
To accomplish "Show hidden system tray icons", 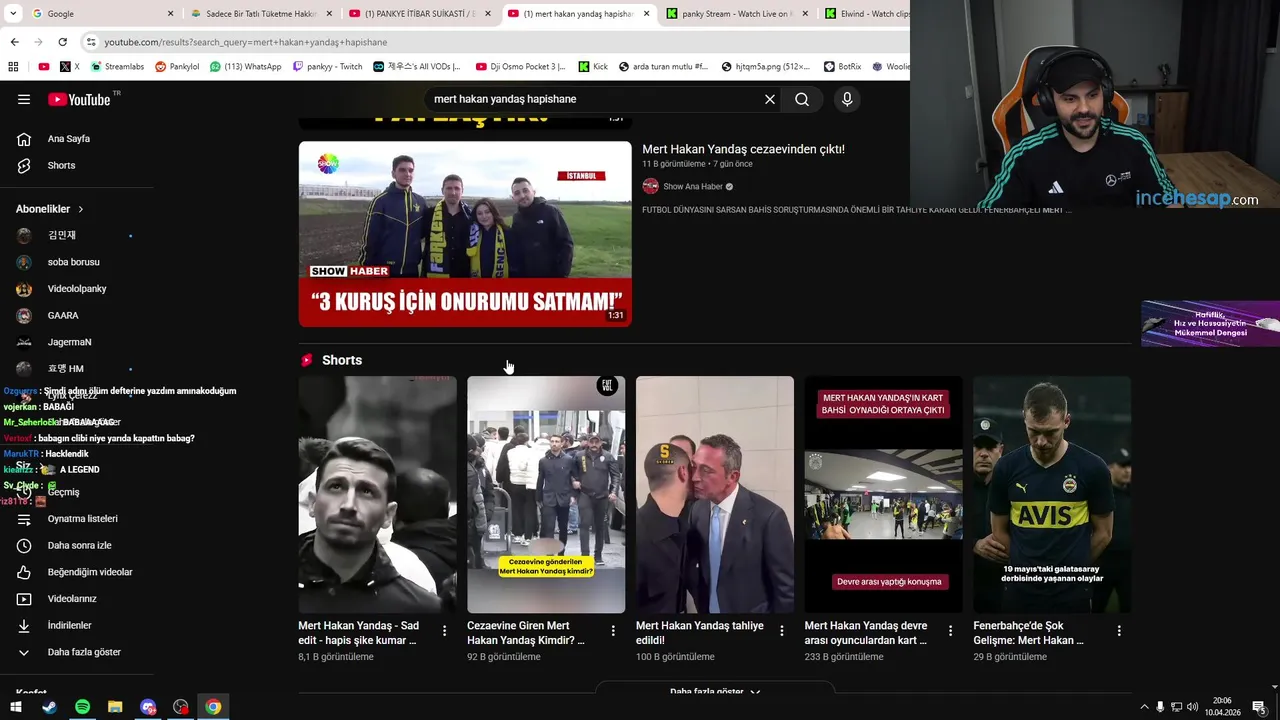I will 1144,707.
